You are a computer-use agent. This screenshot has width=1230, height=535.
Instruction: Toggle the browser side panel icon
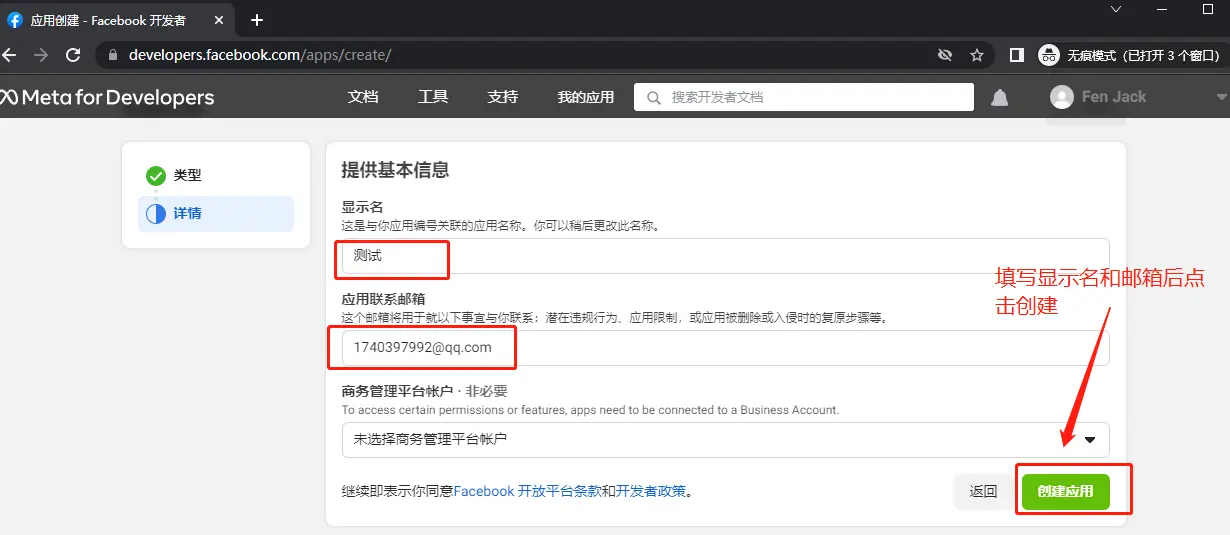(x=1017, y=55)
